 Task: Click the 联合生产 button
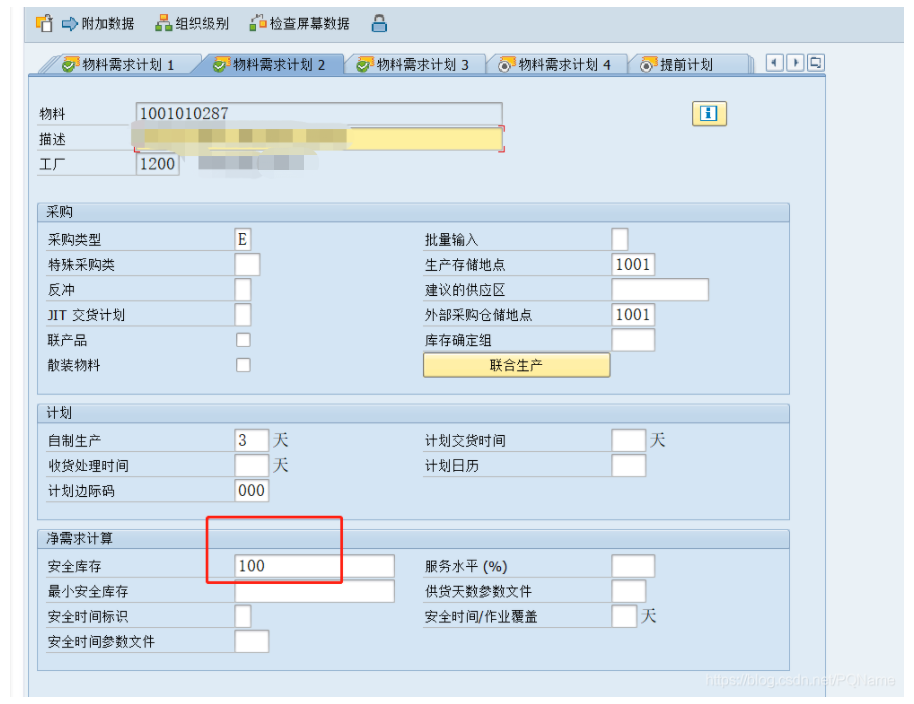coord(516,364)
